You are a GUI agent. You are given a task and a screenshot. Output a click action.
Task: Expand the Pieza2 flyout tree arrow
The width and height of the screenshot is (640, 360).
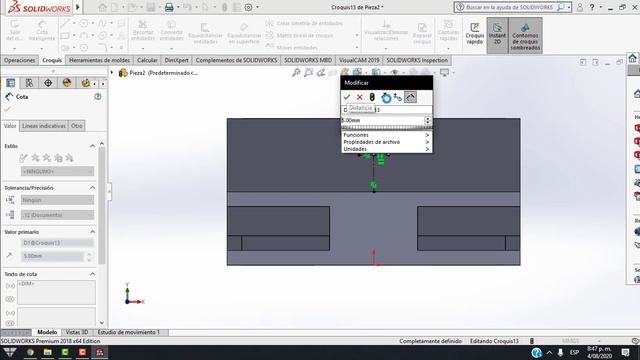(x=112, y=73)
